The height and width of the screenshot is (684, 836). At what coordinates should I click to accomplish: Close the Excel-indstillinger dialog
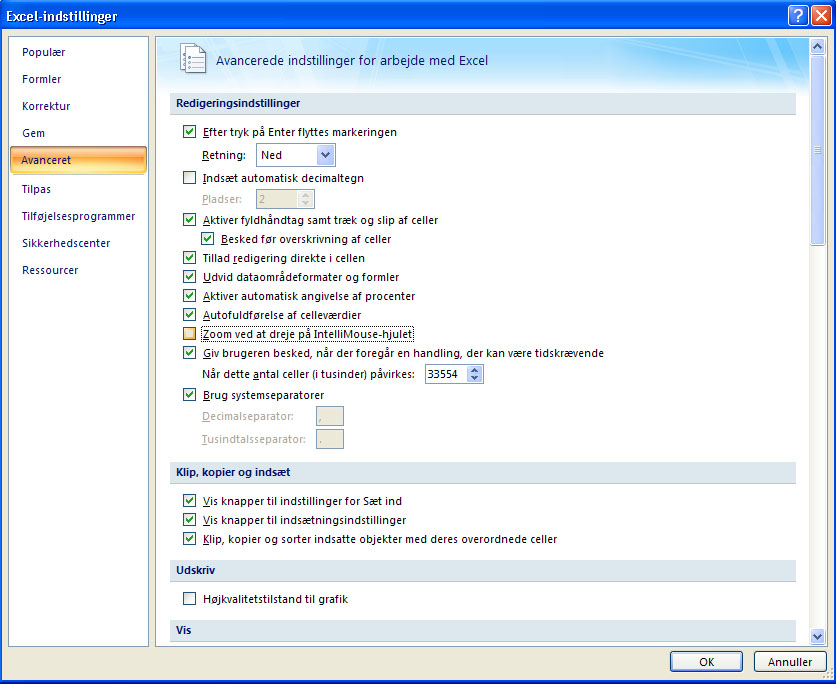pos(821,15)
